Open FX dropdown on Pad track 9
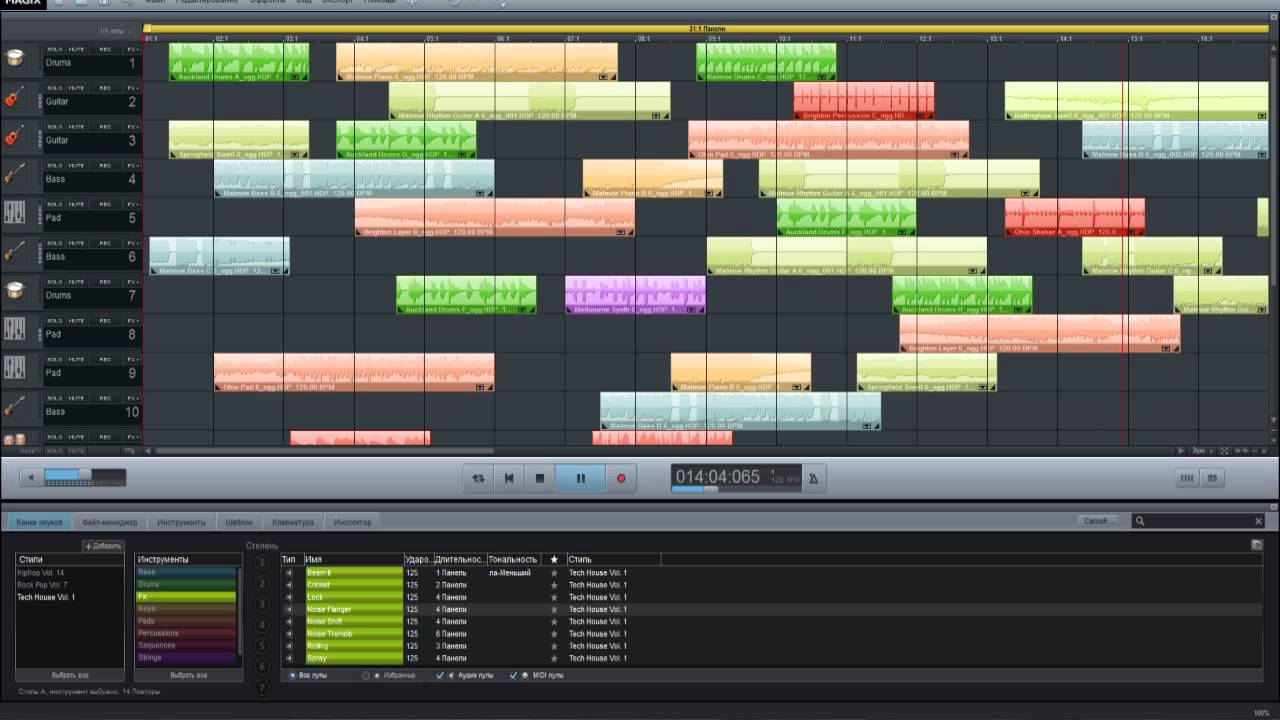 pos(133,359)
